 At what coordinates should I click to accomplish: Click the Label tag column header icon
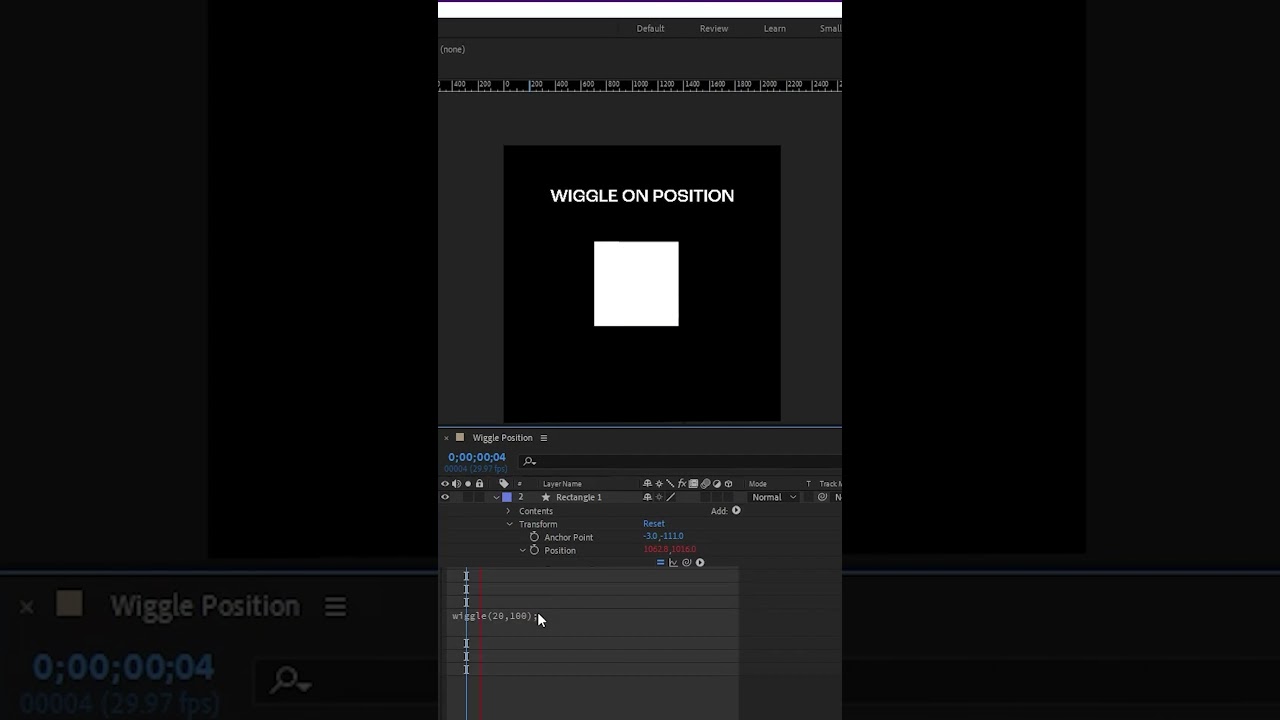(504, 484)
